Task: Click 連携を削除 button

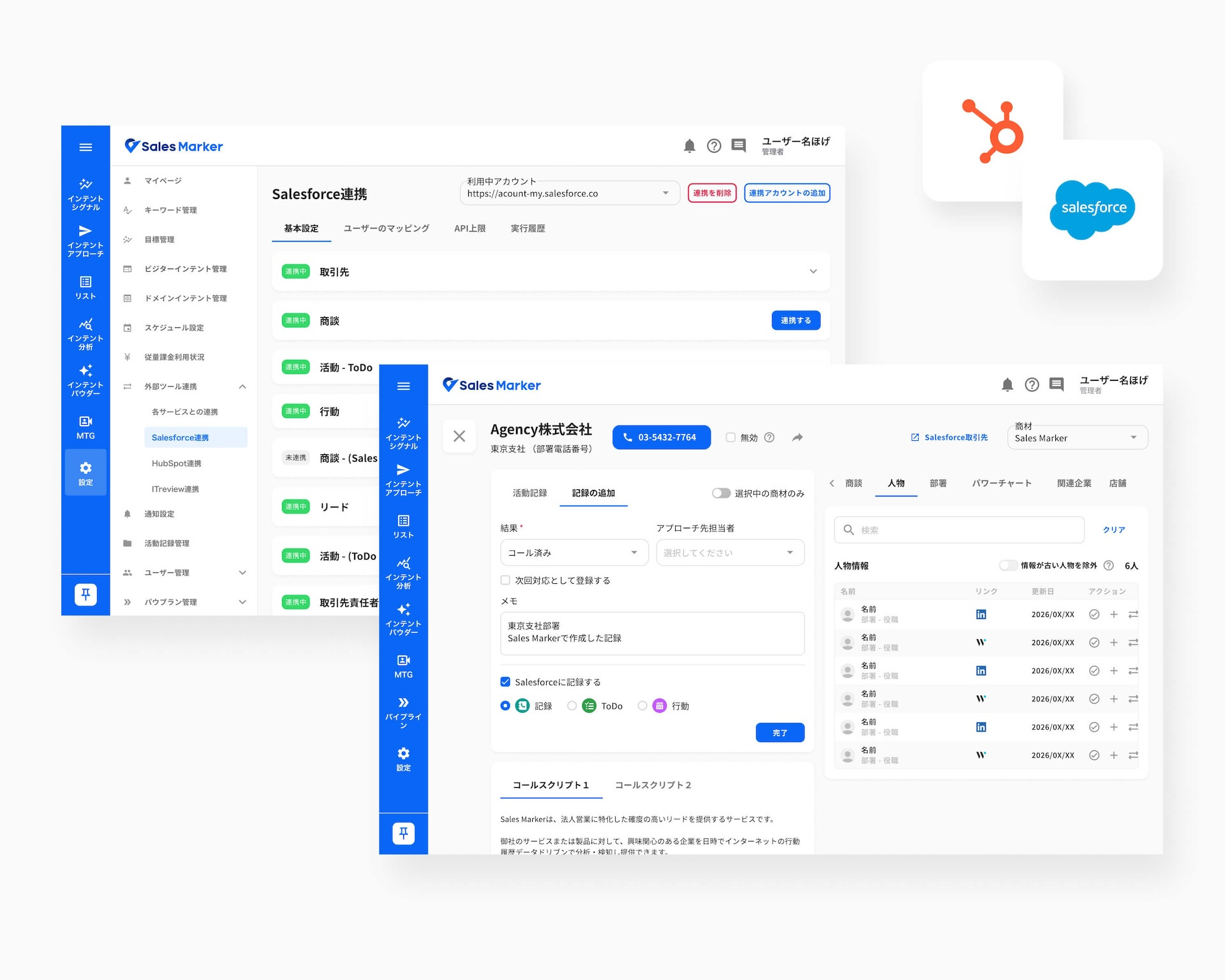Action: (712, 193)
